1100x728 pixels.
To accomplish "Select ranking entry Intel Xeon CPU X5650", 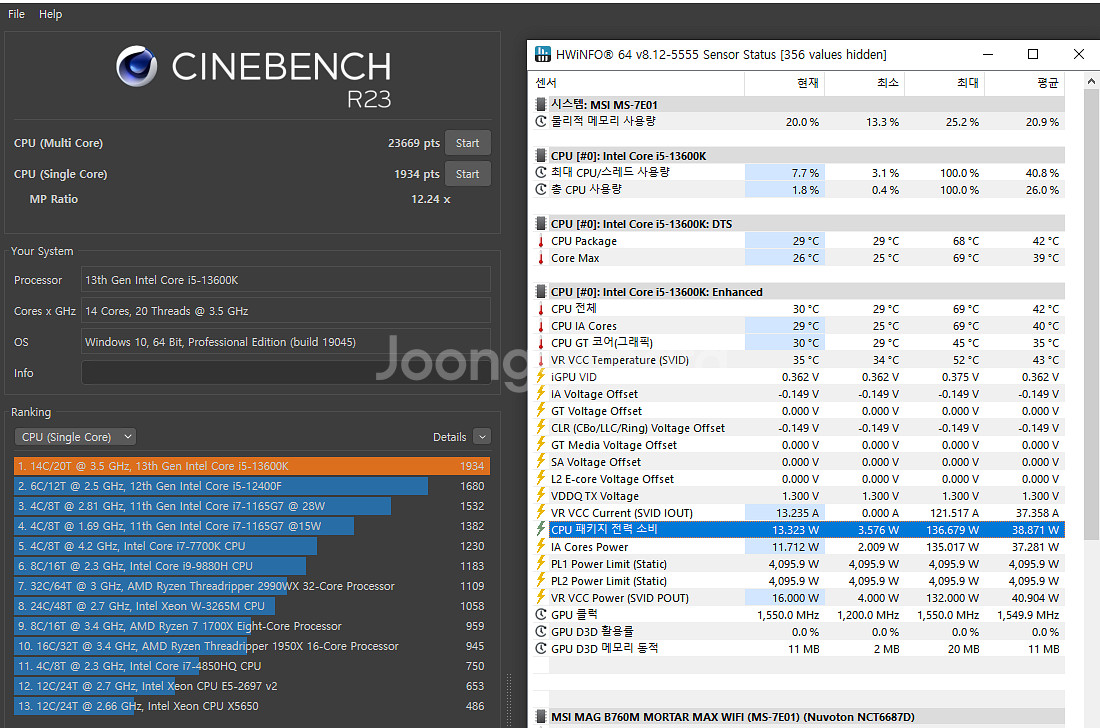I will click(252, 706).
